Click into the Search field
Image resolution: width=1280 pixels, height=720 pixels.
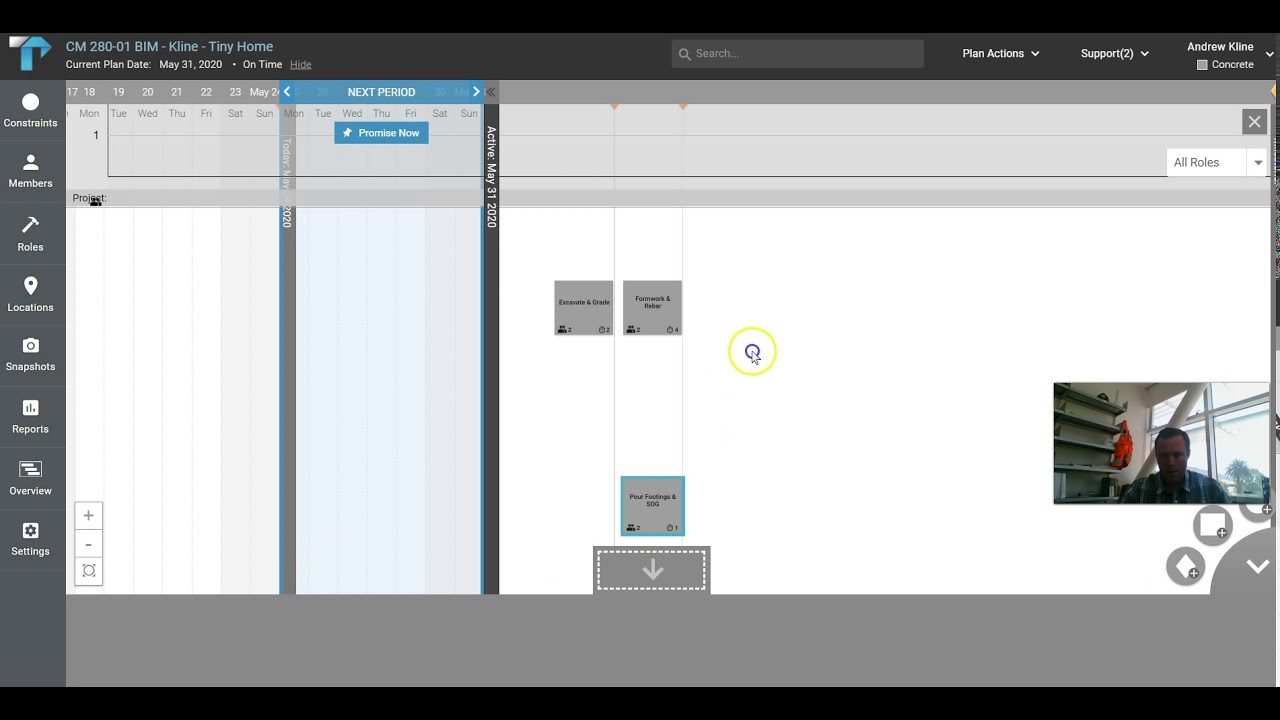pos(798,54)
